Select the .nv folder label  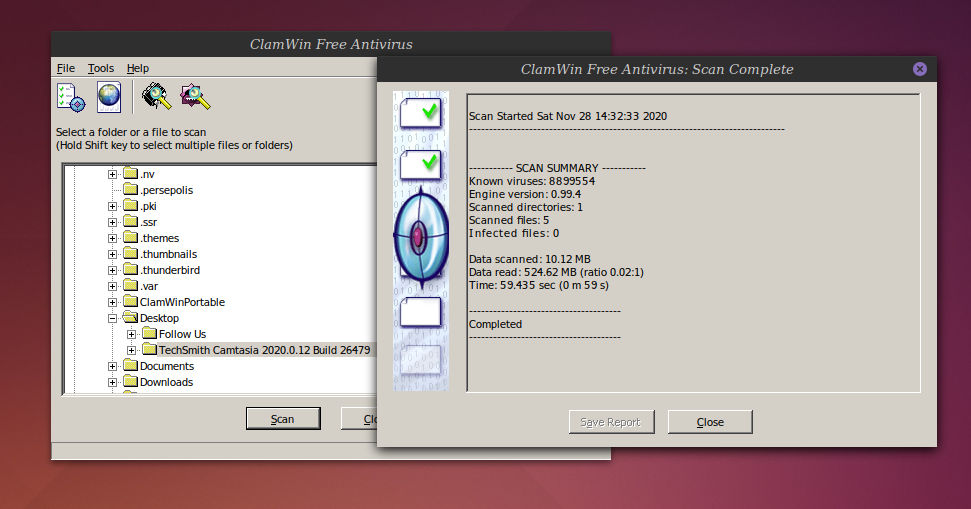(x=147, y=174)
